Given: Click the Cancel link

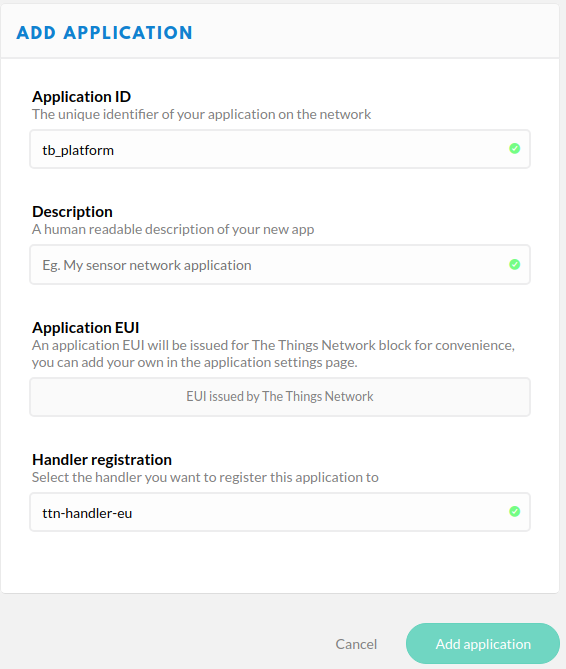Looking at the screenshot, I should [x=356, y=644].
